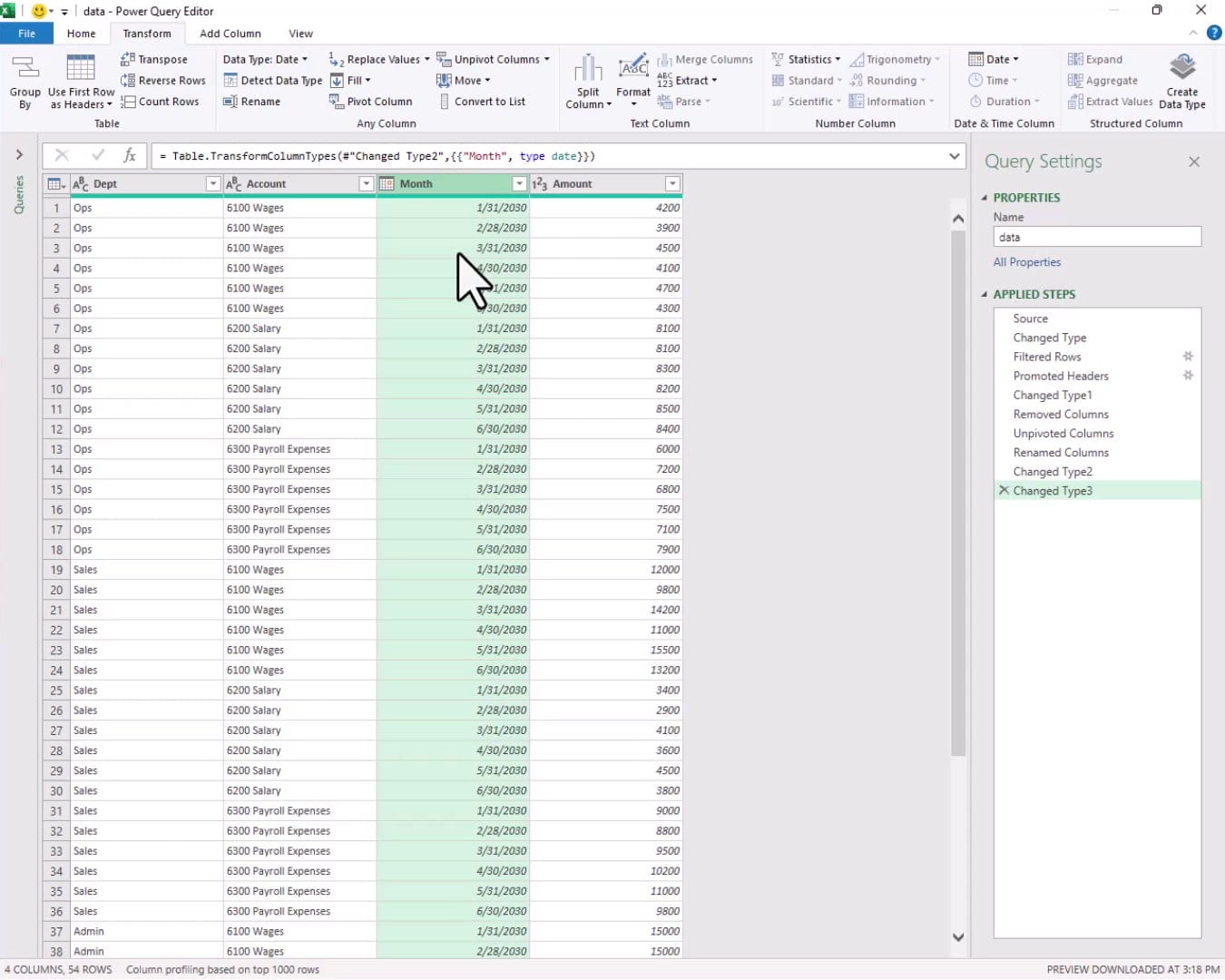Click the Group By icon

[24, 69]
